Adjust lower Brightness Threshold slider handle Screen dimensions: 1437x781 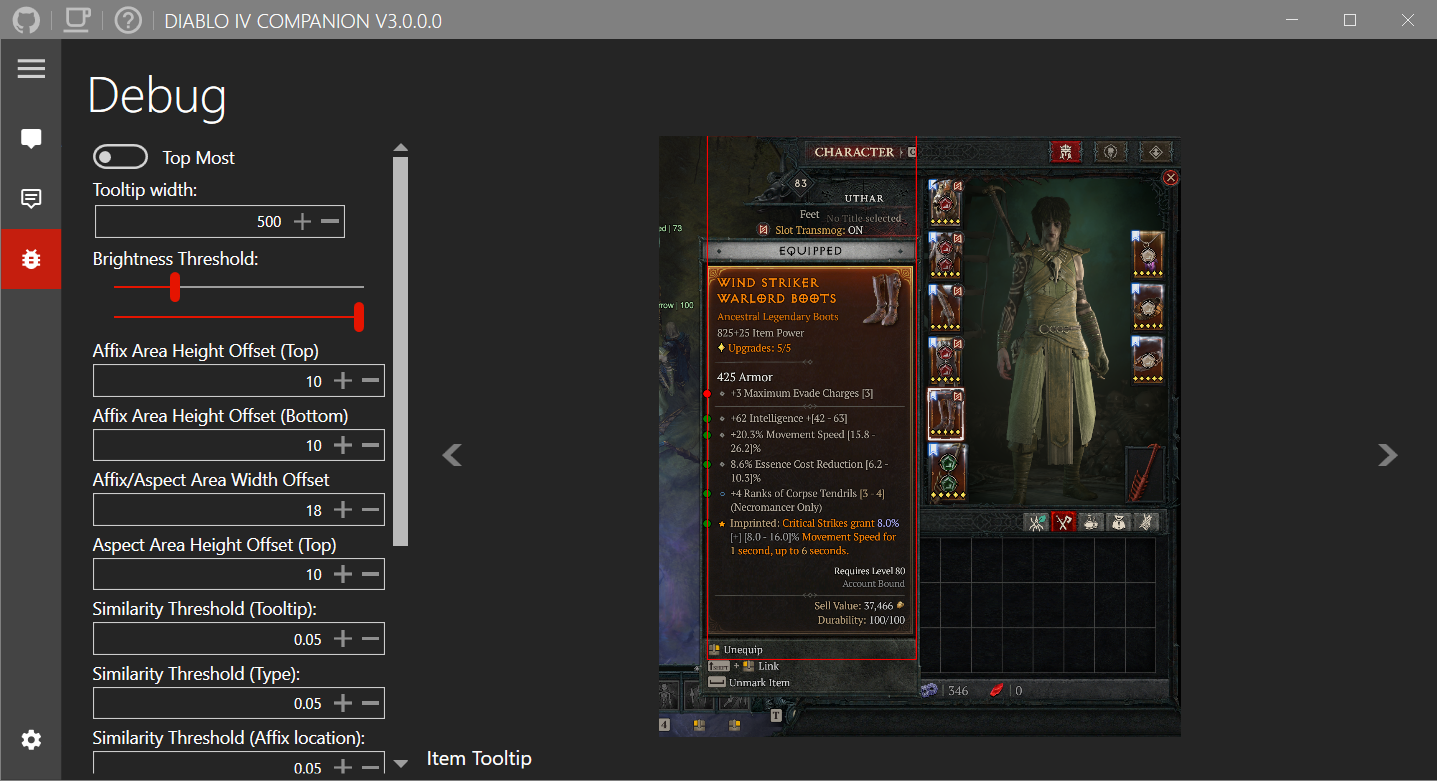(175, 287)
